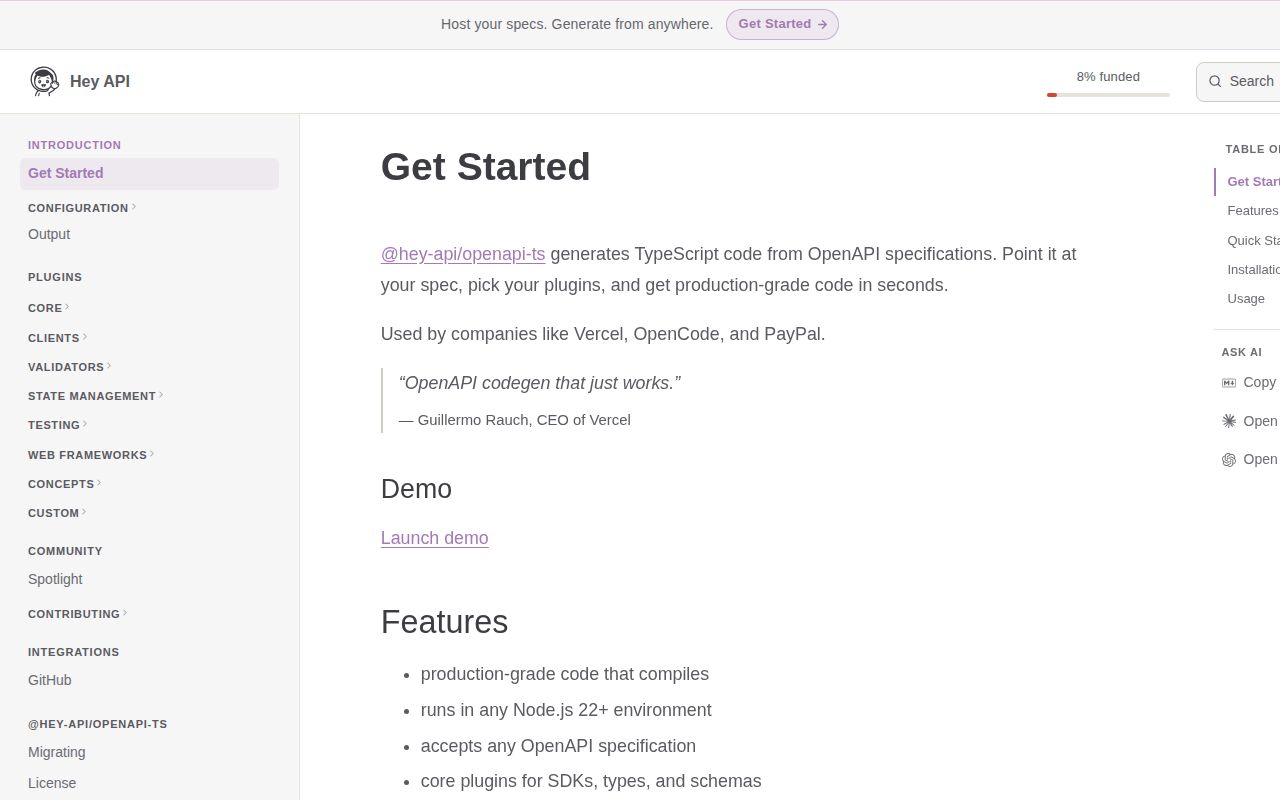Click "accepts any OpenAPI specification" bullet
This screenshot has width=1280, height=800.
(558, 746)
